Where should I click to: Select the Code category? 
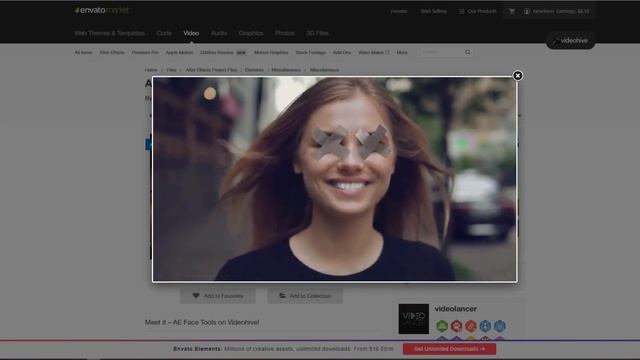[164, 33]
